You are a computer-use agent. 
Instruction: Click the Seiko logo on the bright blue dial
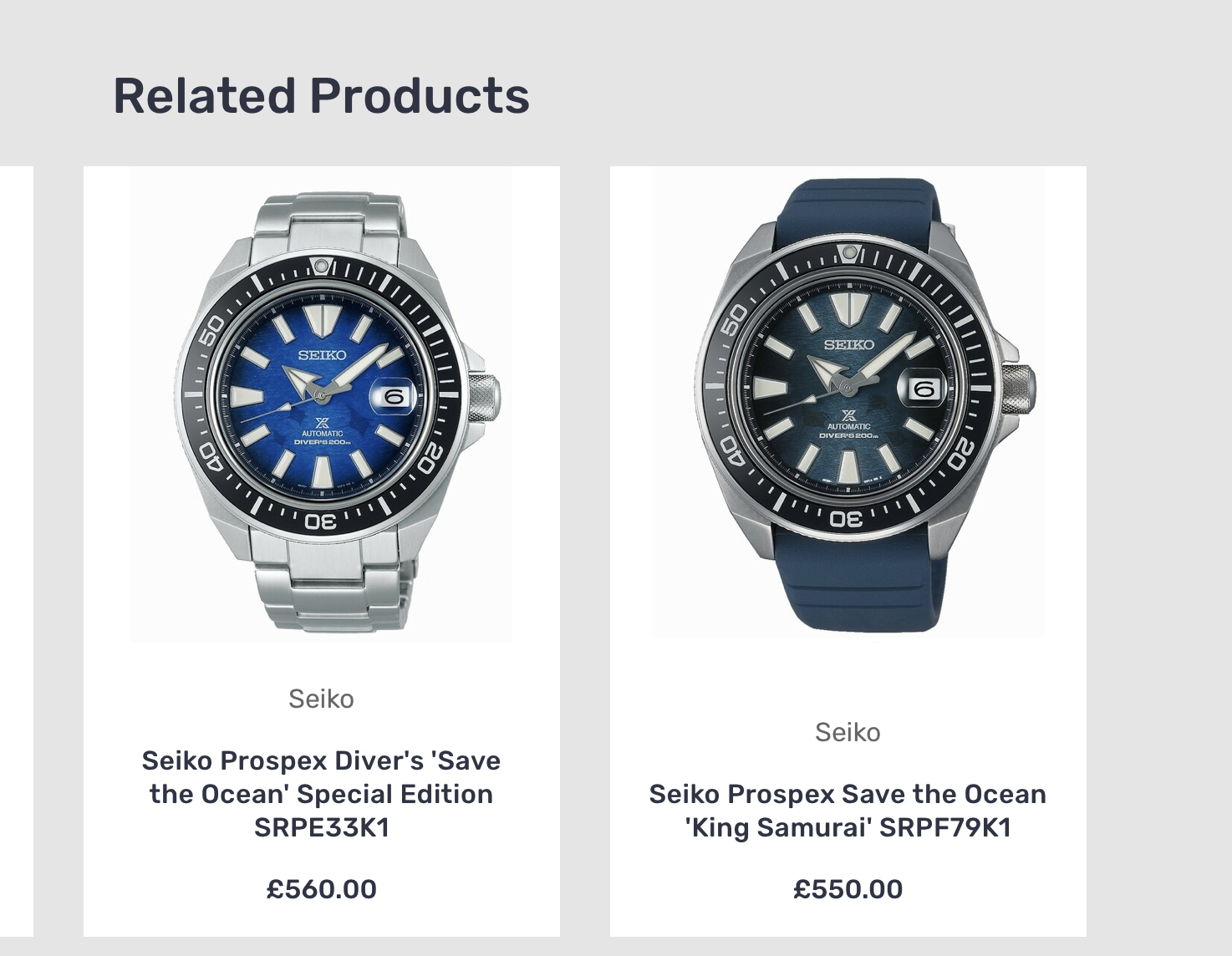tap(322, 355)
